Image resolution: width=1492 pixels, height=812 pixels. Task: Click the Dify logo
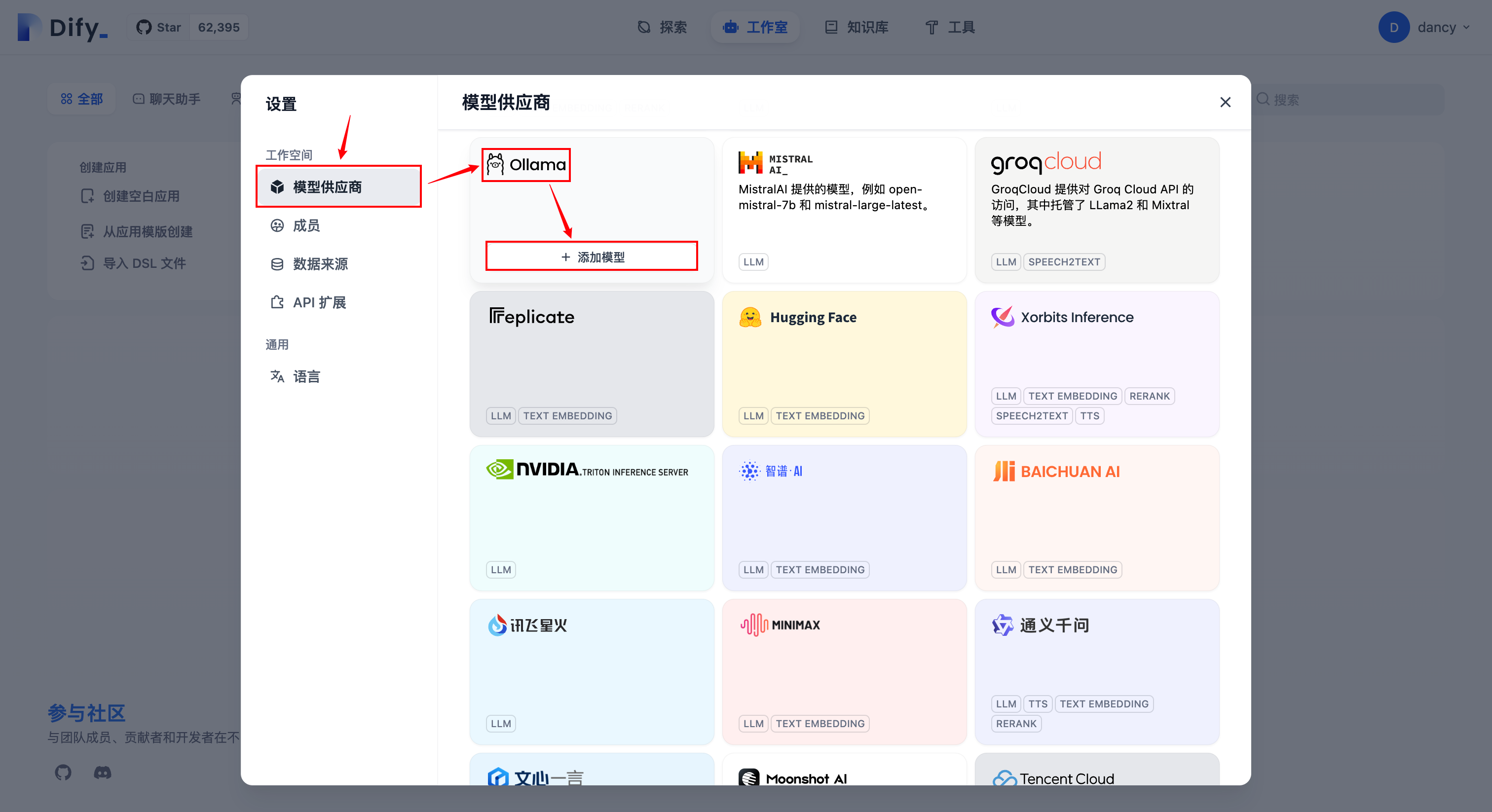point(63,27)
